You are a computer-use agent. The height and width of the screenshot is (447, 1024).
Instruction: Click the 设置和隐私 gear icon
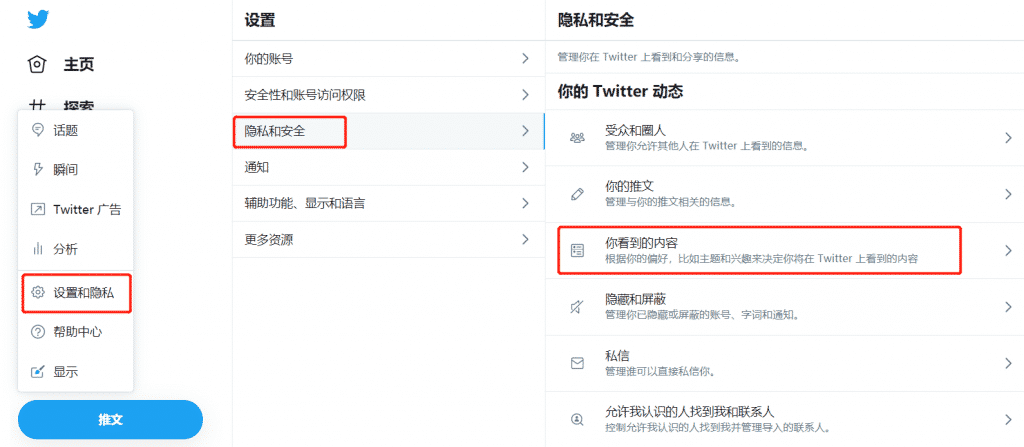point(38,293)
